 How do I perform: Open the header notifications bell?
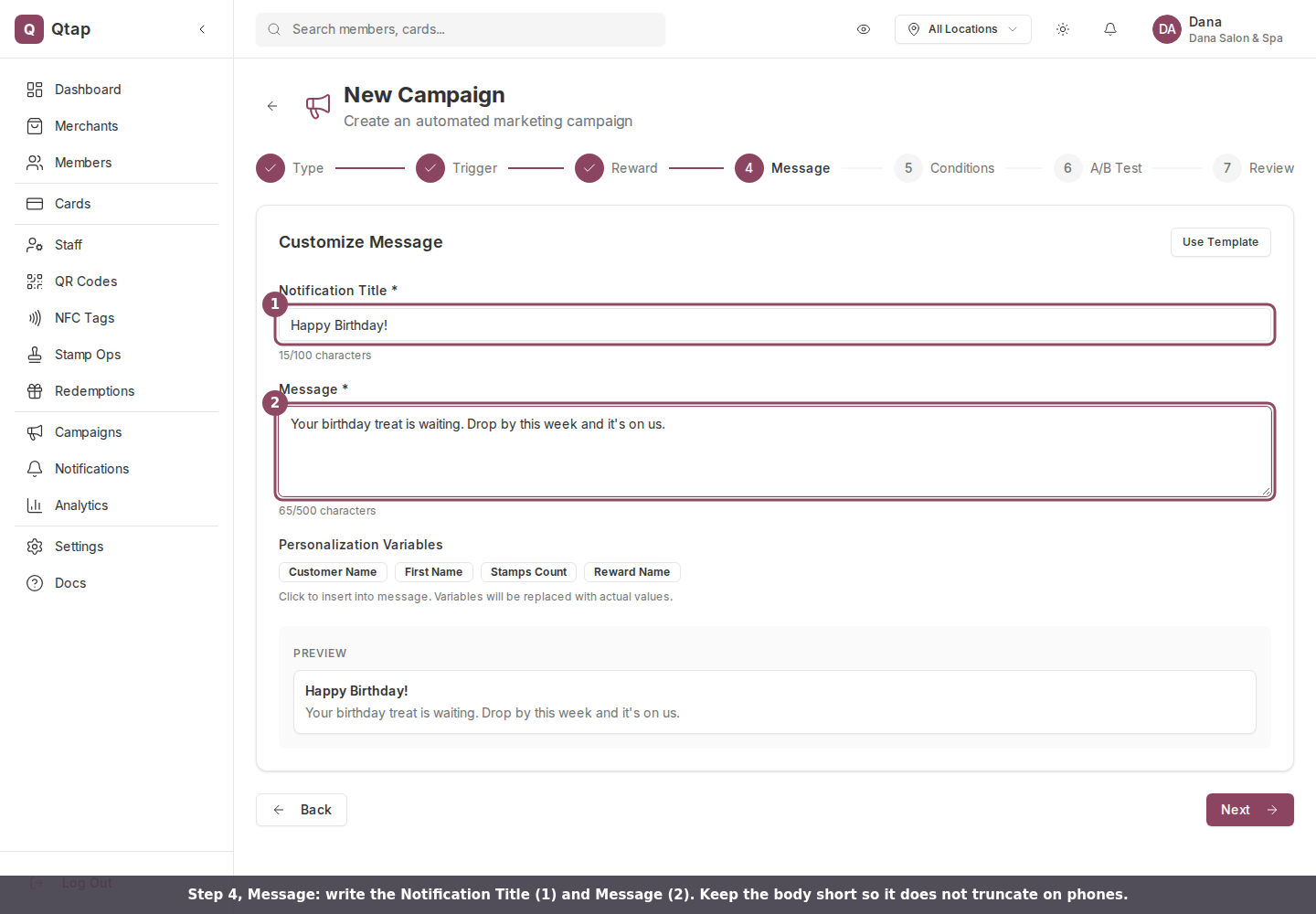[x=1110, y=29]
